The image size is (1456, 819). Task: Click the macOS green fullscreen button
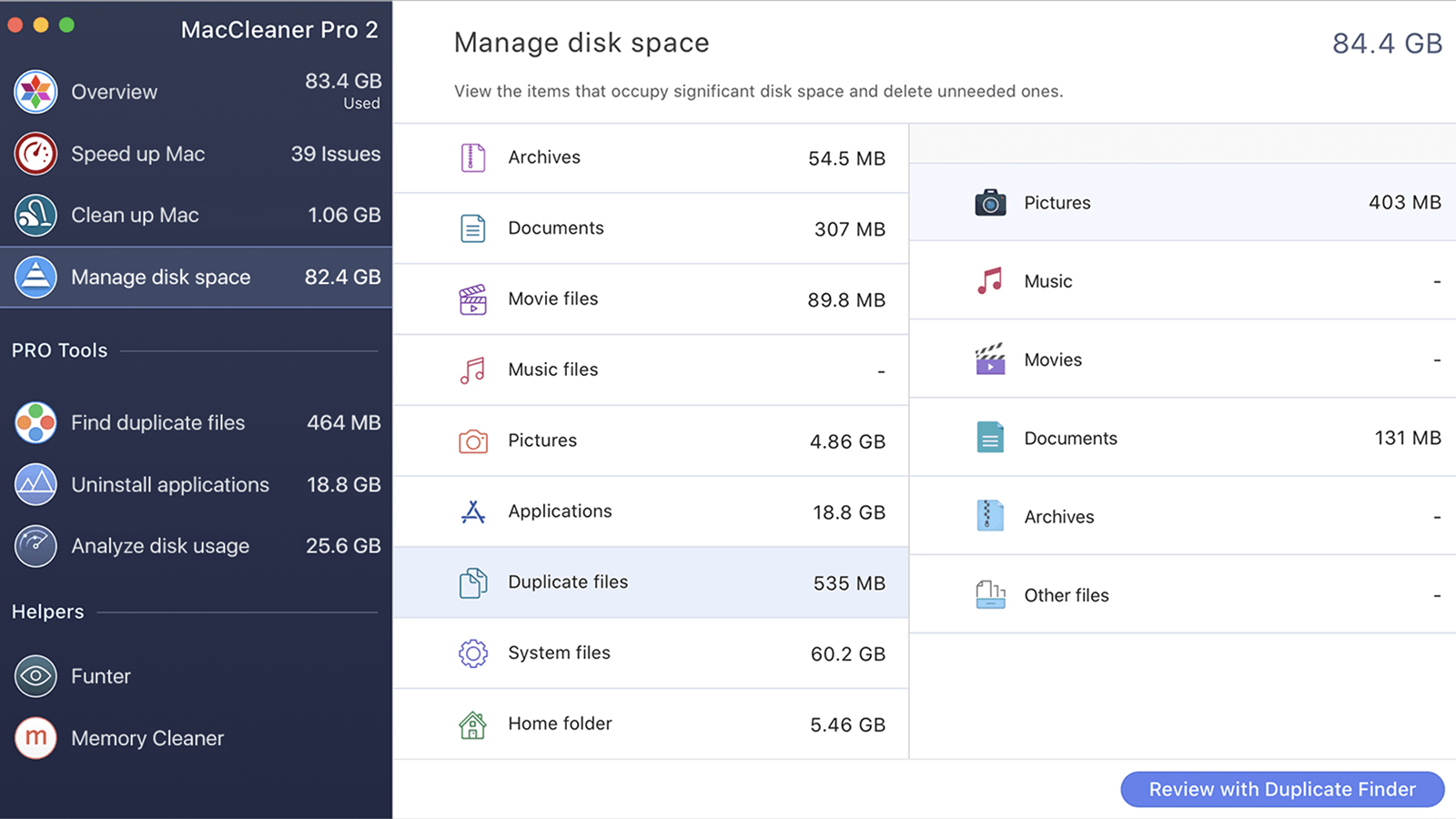tap(66, 25)
